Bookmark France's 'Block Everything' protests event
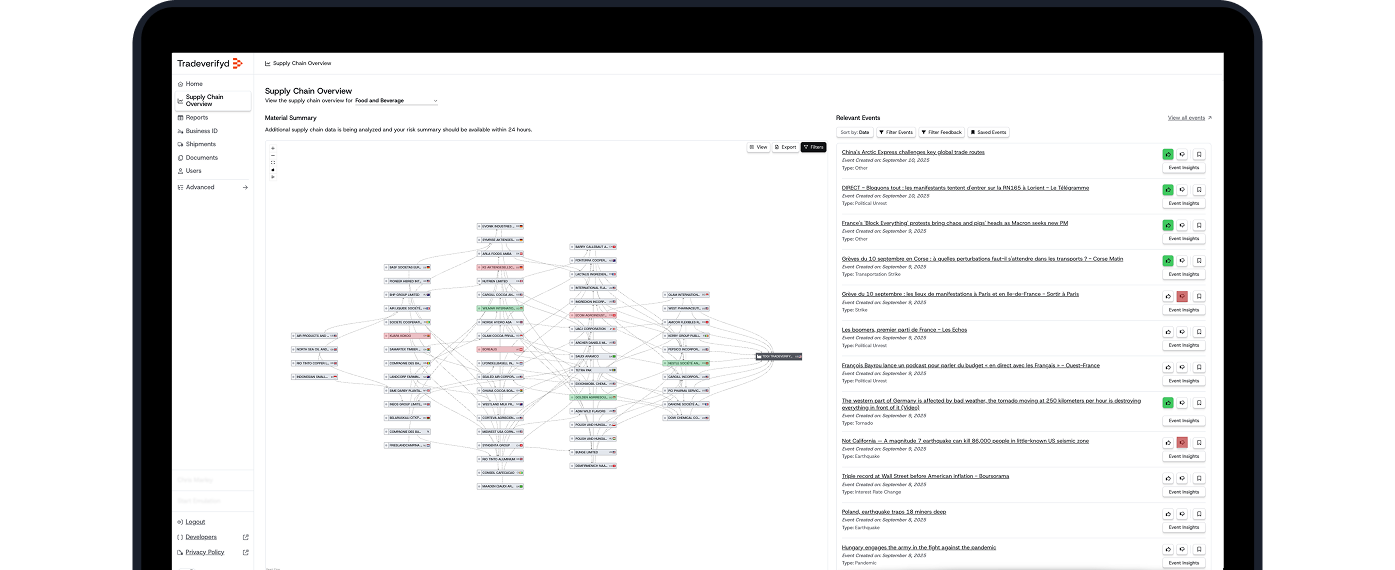Viewport: 1395px width, 570px height. [x=1199, y=225]
